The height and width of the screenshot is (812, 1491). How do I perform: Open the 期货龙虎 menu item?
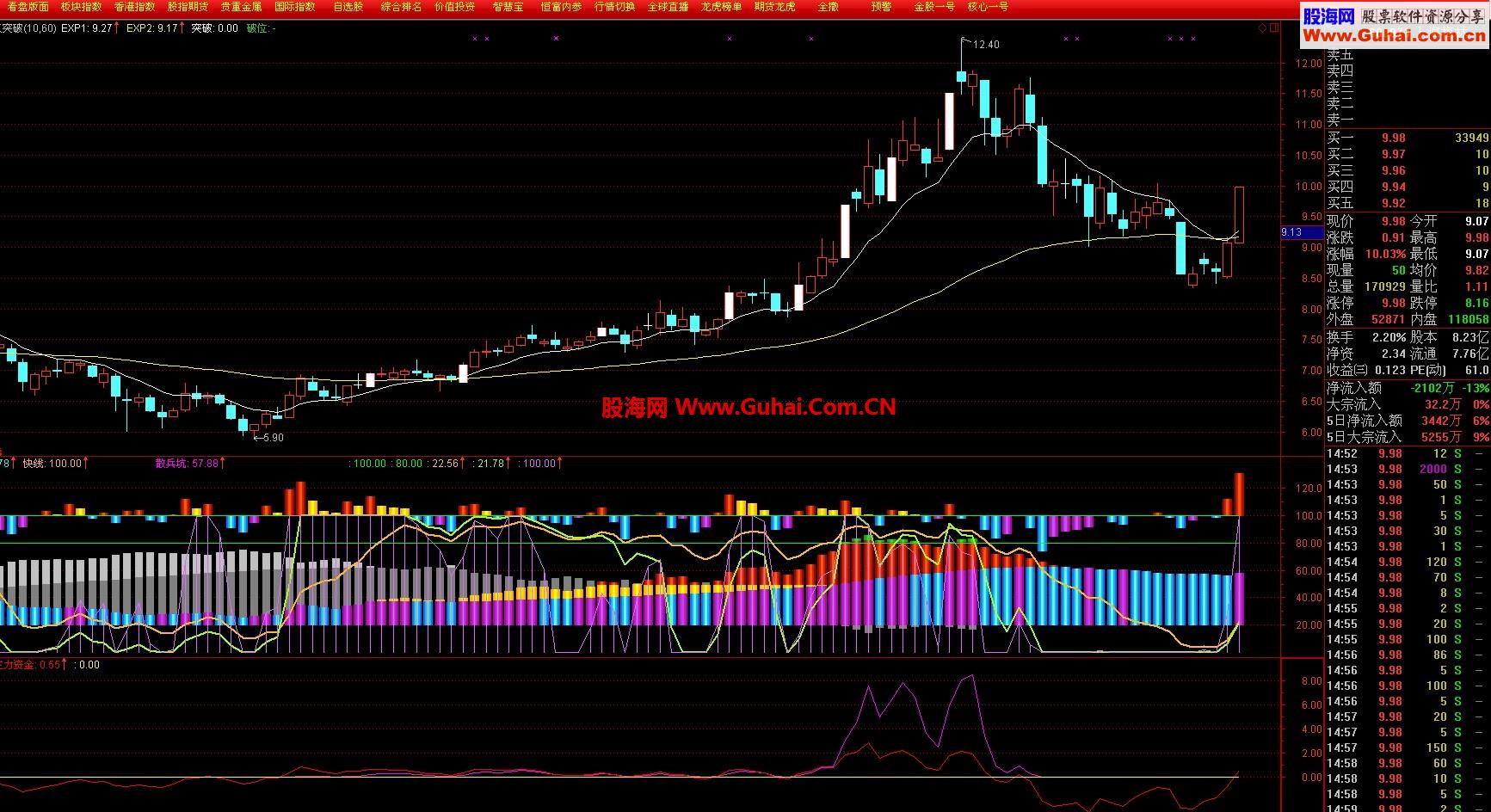click(x=774, y=7)
